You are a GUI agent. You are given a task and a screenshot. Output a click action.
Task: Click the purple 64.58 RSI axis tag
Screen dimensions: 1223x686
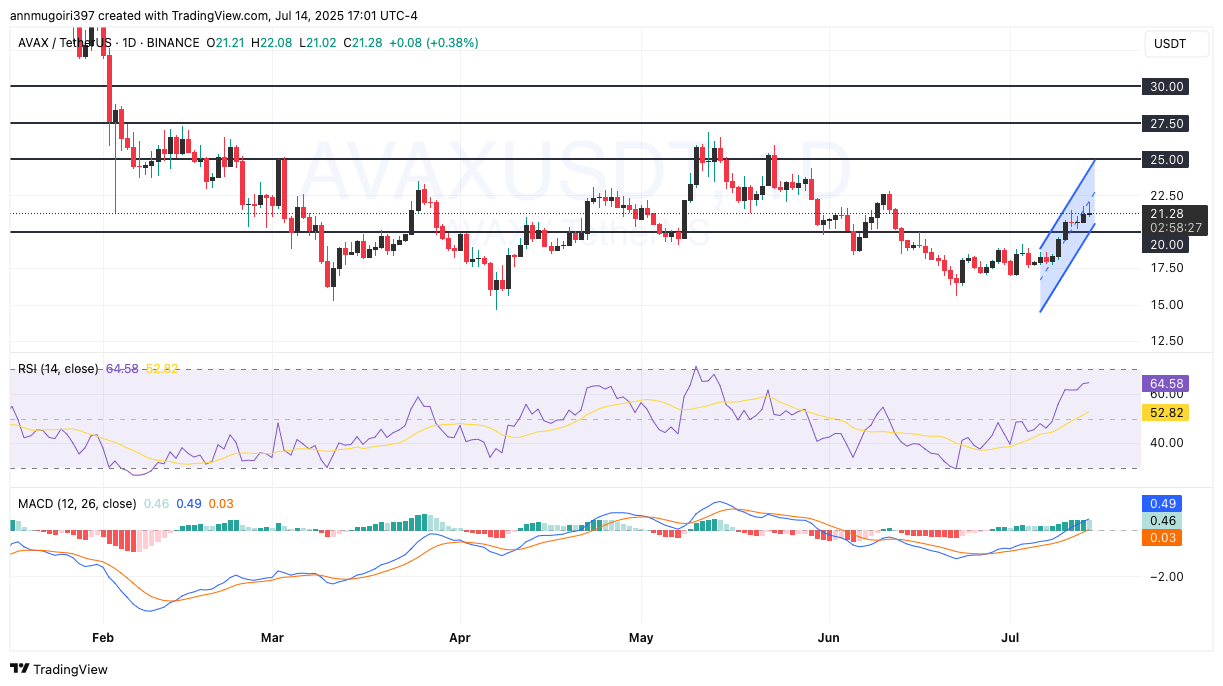tap(1164, 383)
